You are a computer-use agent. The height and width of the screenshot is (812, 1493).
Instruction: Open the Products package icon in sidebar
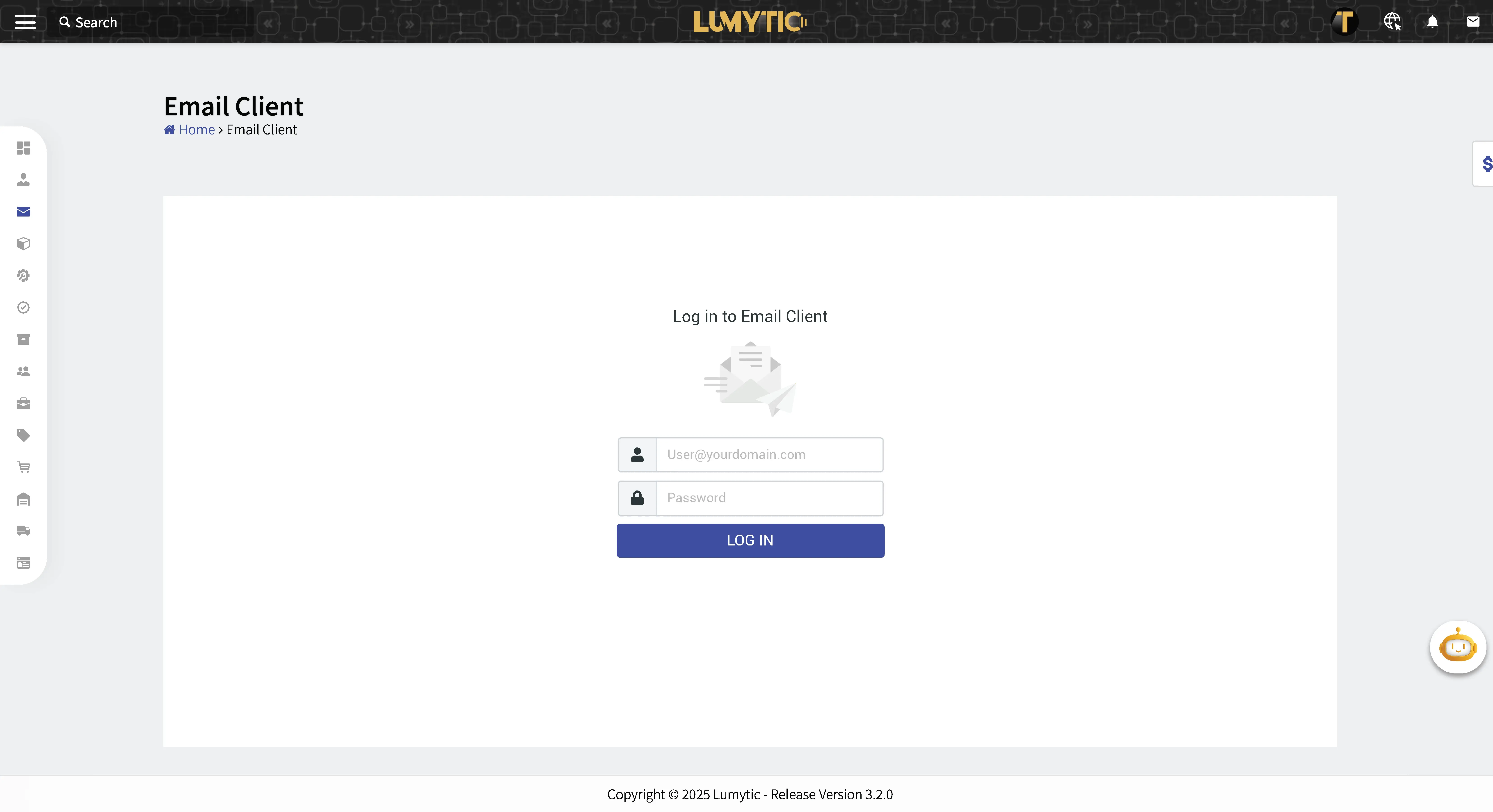click(x=23, y=243)
